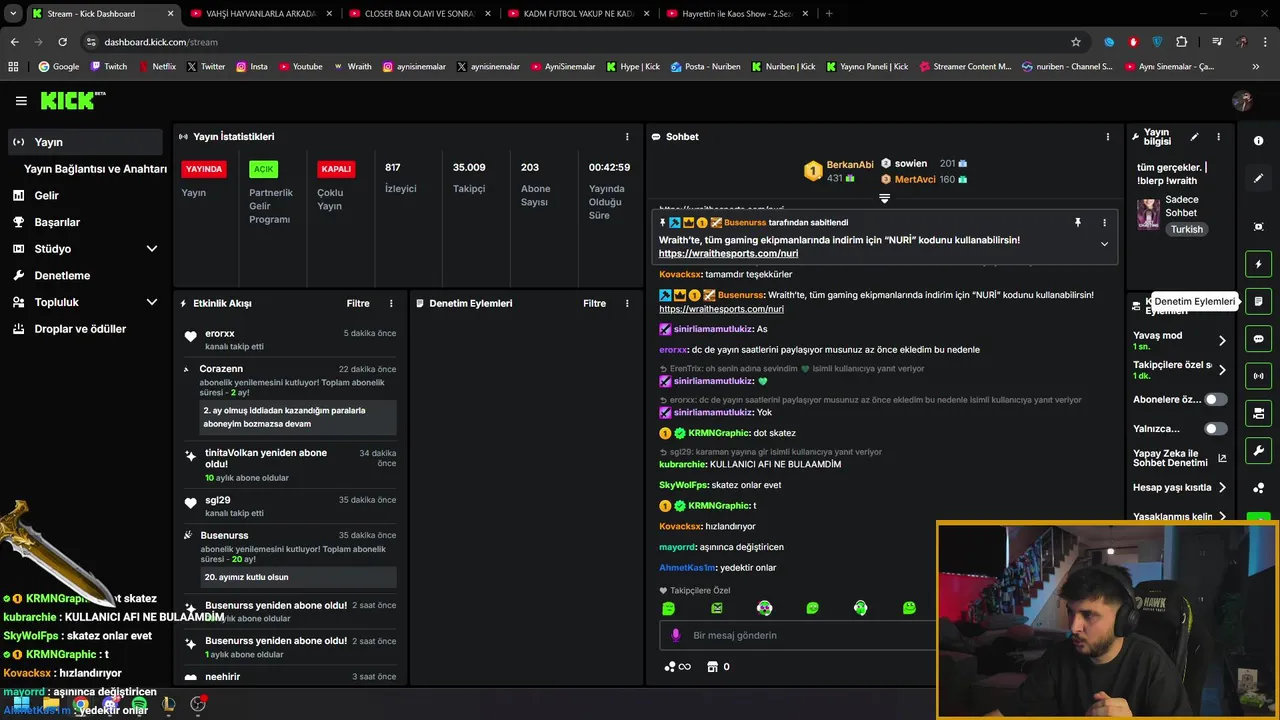
Task: Switch to the Hayrettin ile Kaos Show tab
Action: (737, 14)
